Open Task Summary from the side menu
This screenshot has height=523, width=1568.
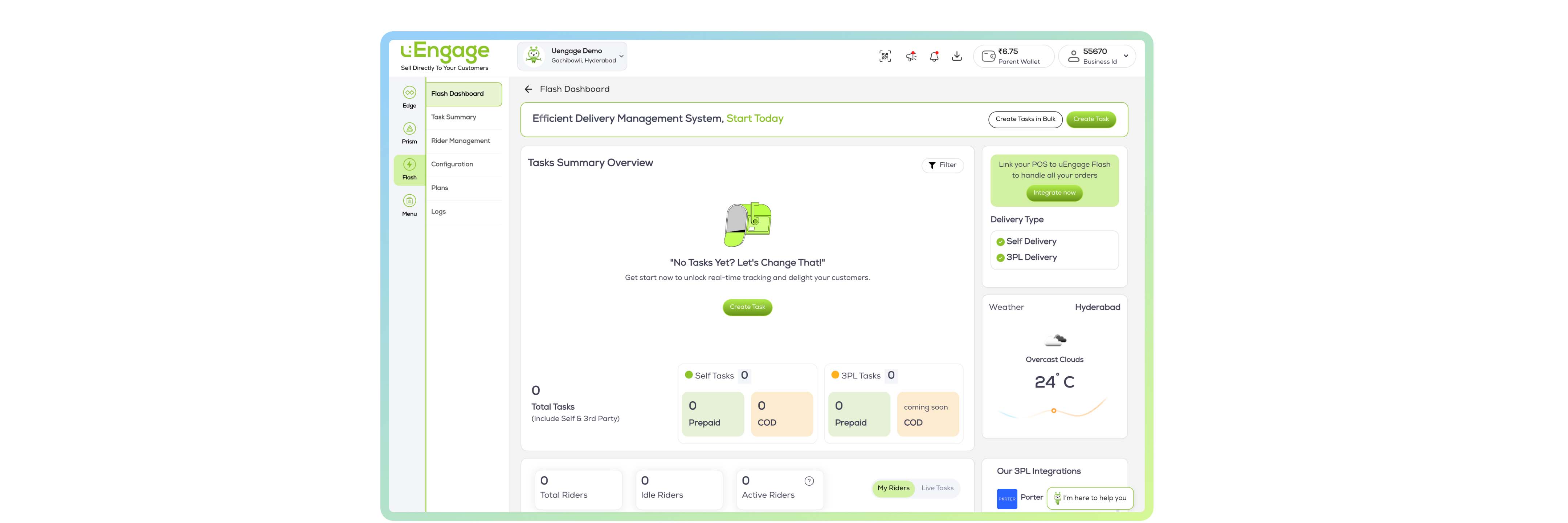point(453,118)
